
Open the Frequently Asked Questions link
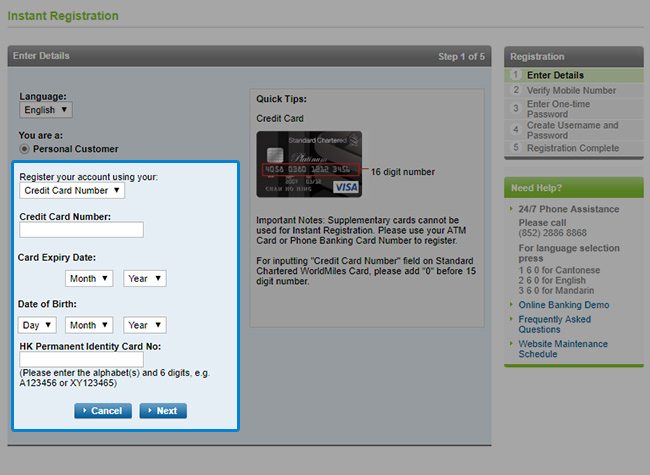pyautogui.click(x=553, y=324)
